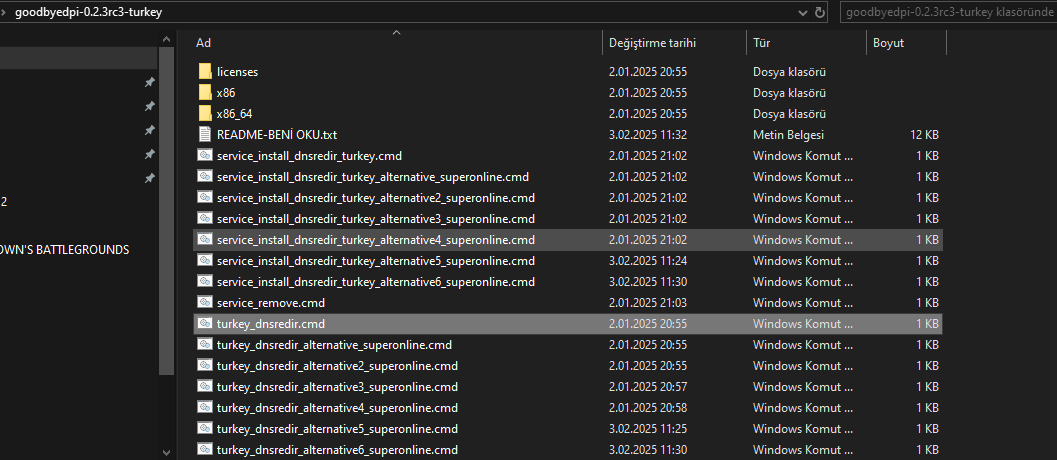Click icon of service_install_dnsredir_turkey_alternative2_superonline.cmd
This screenshot has width=1057, height=460.
click(x=205, y=198)
